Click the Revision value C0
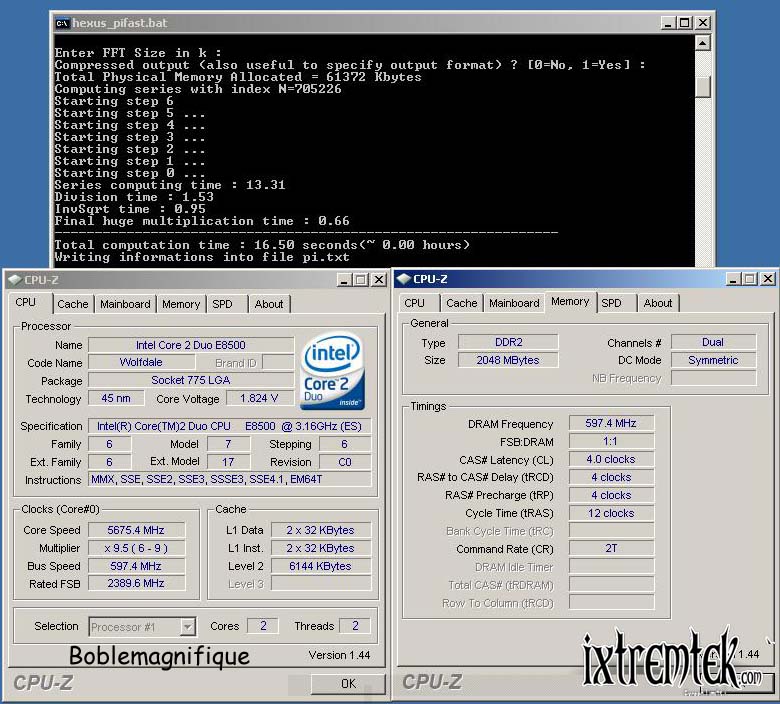Screen dimensions: 780x704 click(345, 462)
